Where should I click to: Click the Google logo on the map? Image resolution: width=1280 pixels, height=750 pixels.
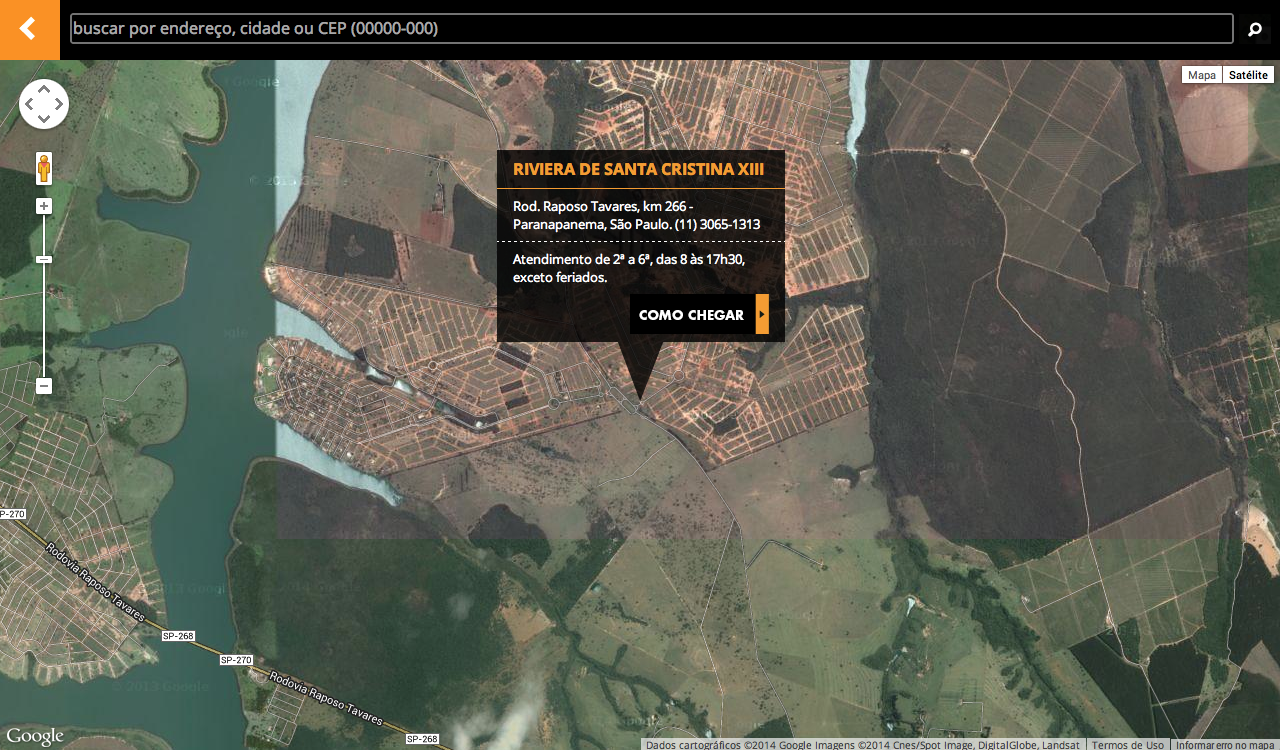click(34, 737)
